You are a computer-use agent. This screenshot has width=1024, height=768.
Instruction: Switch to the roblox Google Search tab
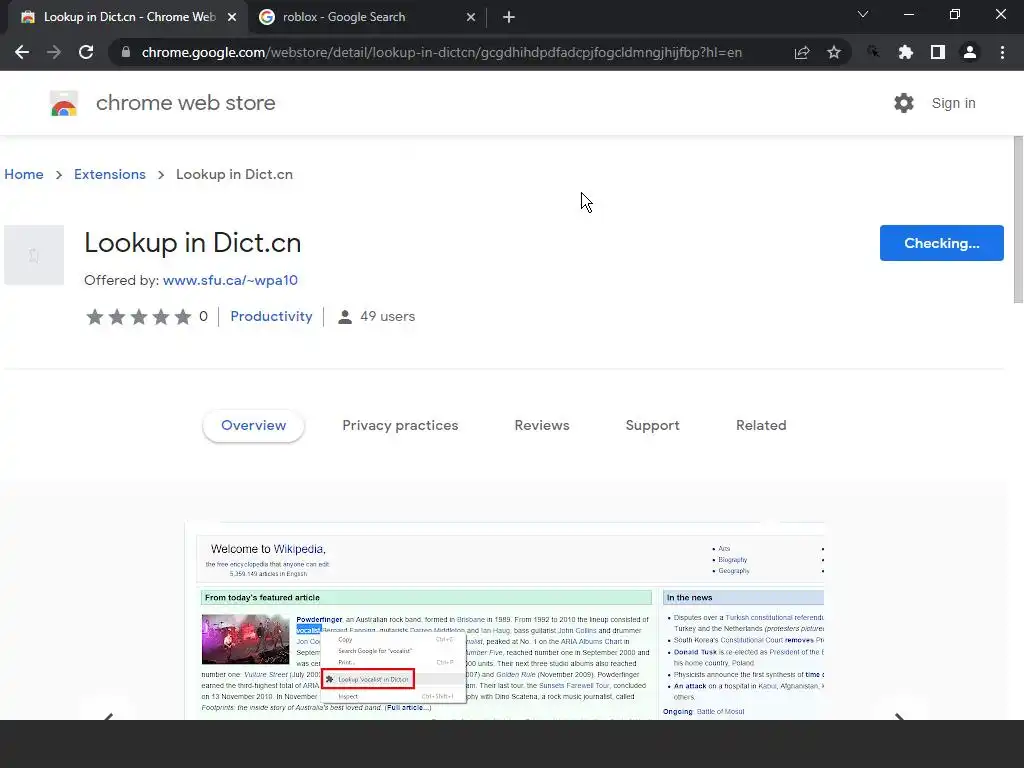coord(367,17)
